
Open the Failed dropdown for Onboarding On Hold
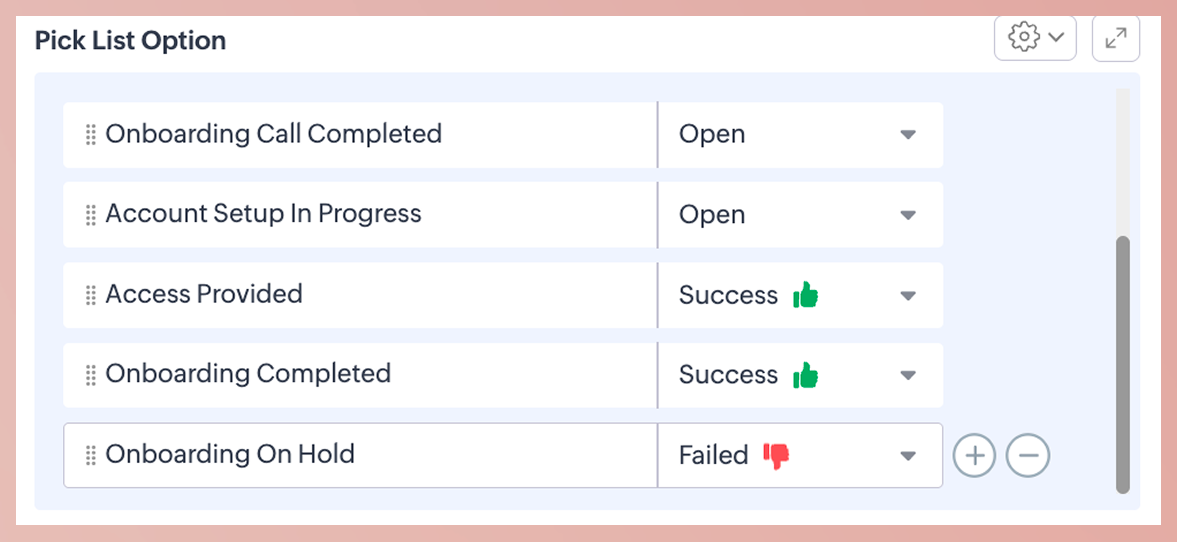point(907,456)
